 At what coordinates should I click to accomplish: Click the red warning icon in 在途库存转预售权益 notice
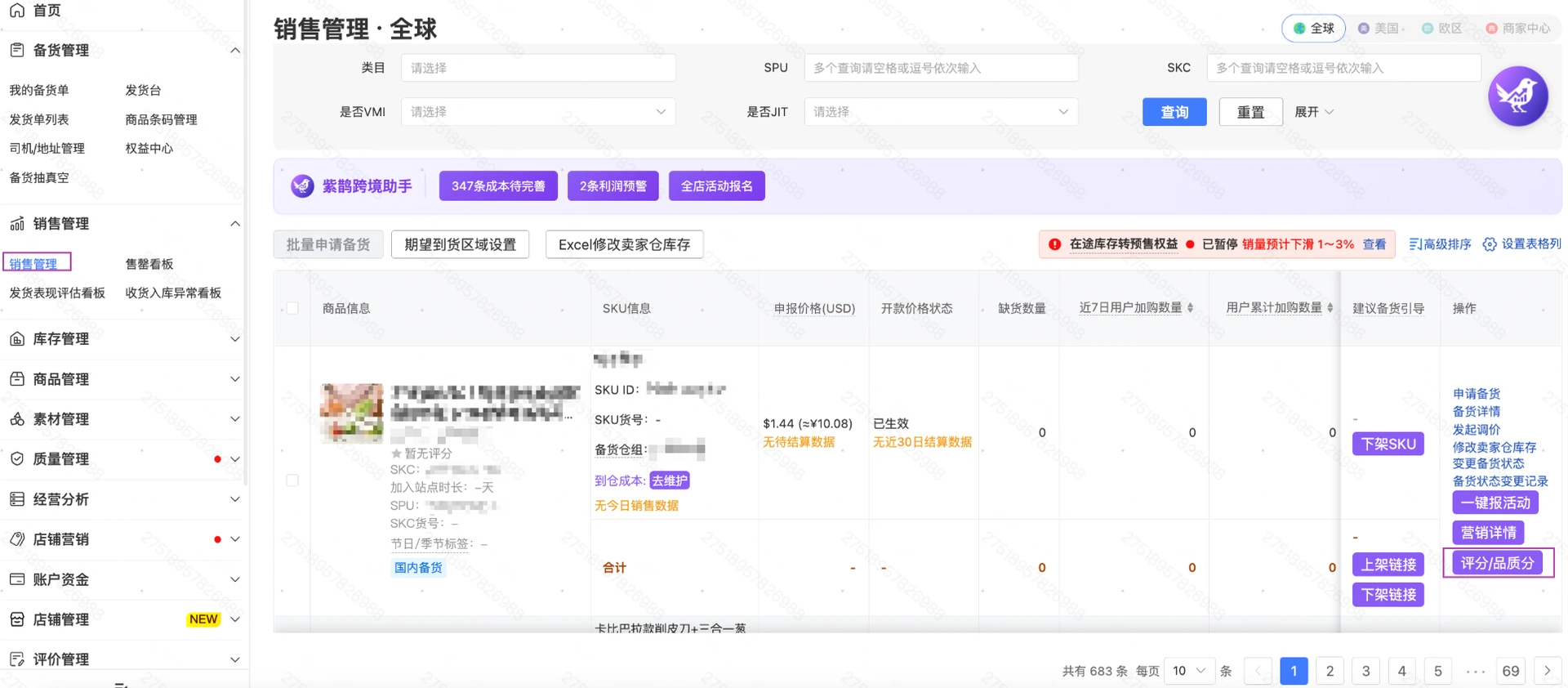[x=1054, y=244]
